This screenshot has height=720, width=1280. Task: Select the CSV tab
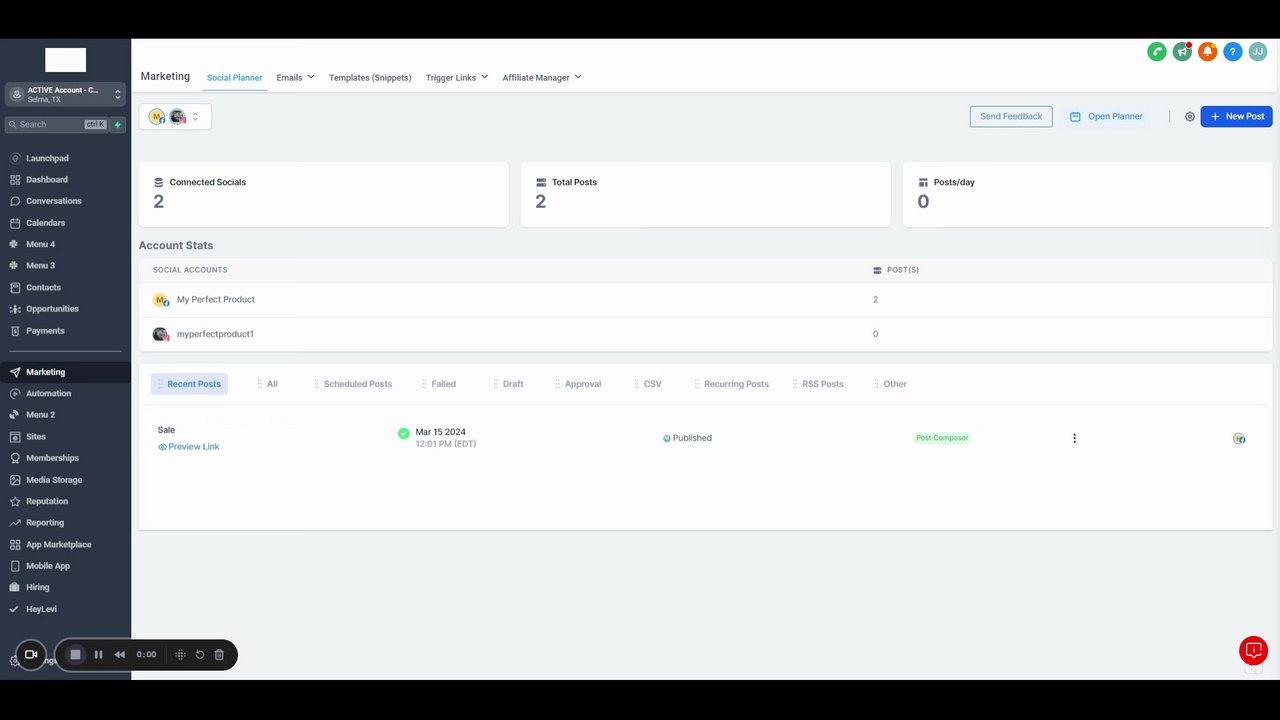(x=648, y=384)
